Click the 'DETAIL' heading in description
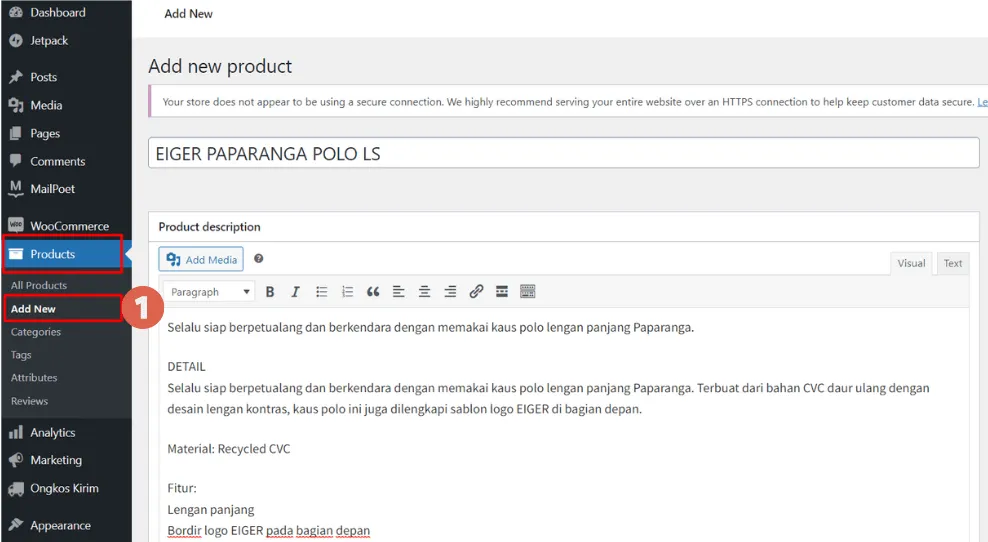988x542 pixels. click(187, 367)
